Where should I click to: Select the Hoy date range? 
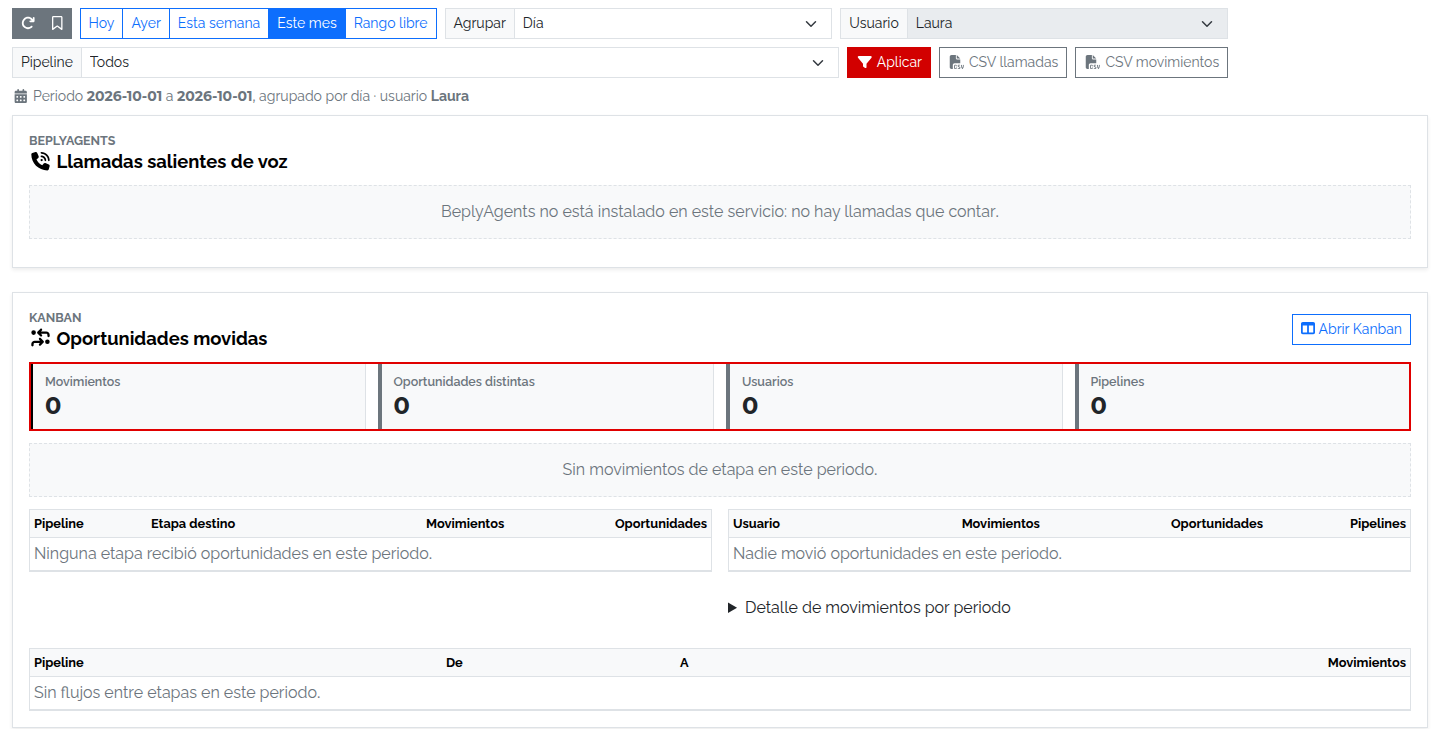[102, 23]
